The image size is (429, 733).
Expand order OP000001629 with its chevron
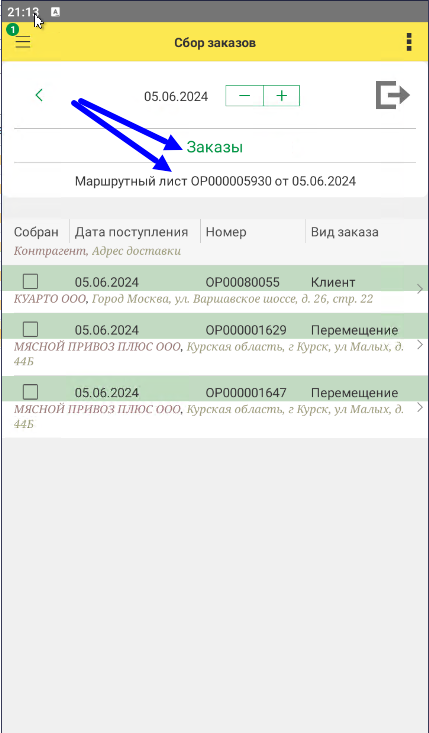coord(419,345)
